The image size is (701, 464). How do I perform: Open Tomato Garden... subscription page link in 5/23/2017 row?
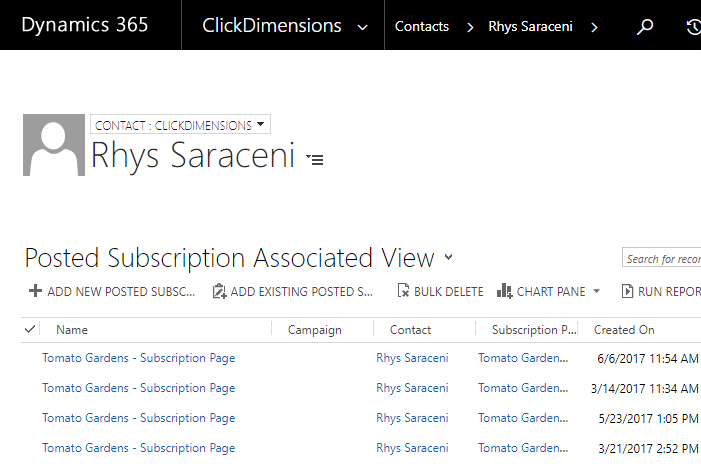[x=523, y=418]
